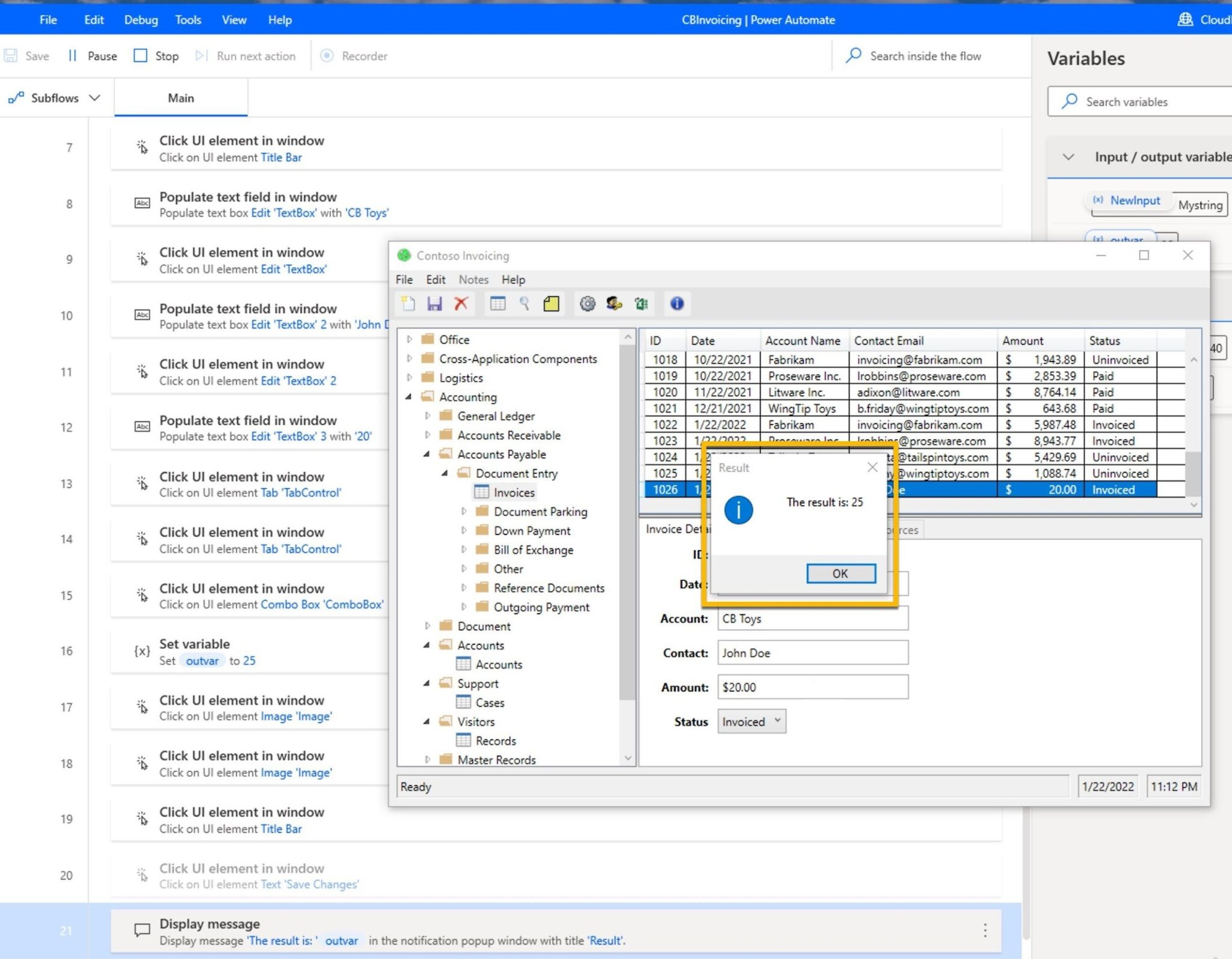Viewport: 1232px width, 959px height.
Task: Open the Debug menu in Power Automate
Action: [x=141, y=19]
